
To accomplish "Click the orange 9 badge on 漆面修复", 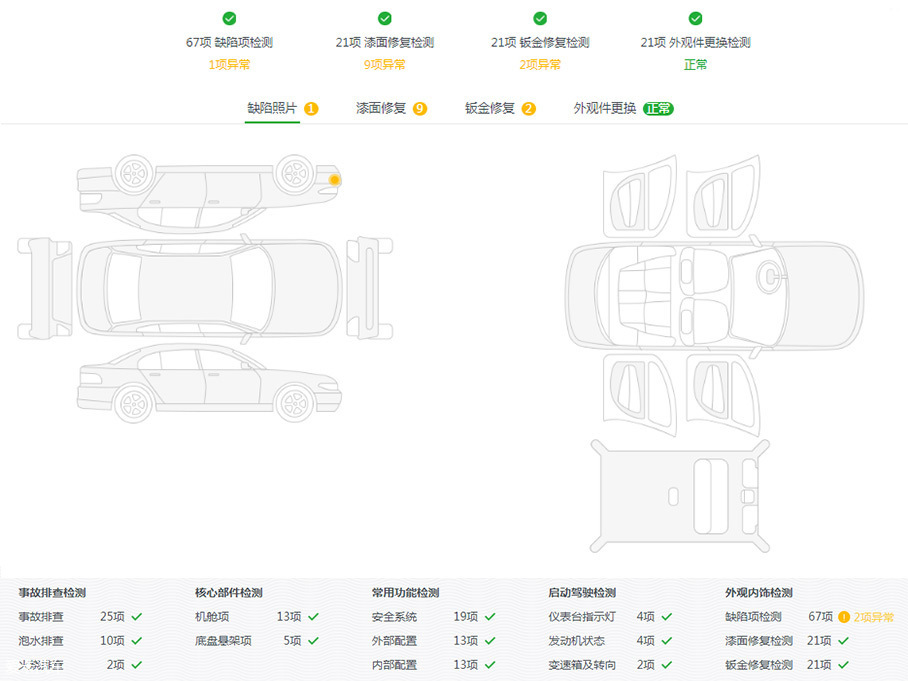I will pos(420,108).
